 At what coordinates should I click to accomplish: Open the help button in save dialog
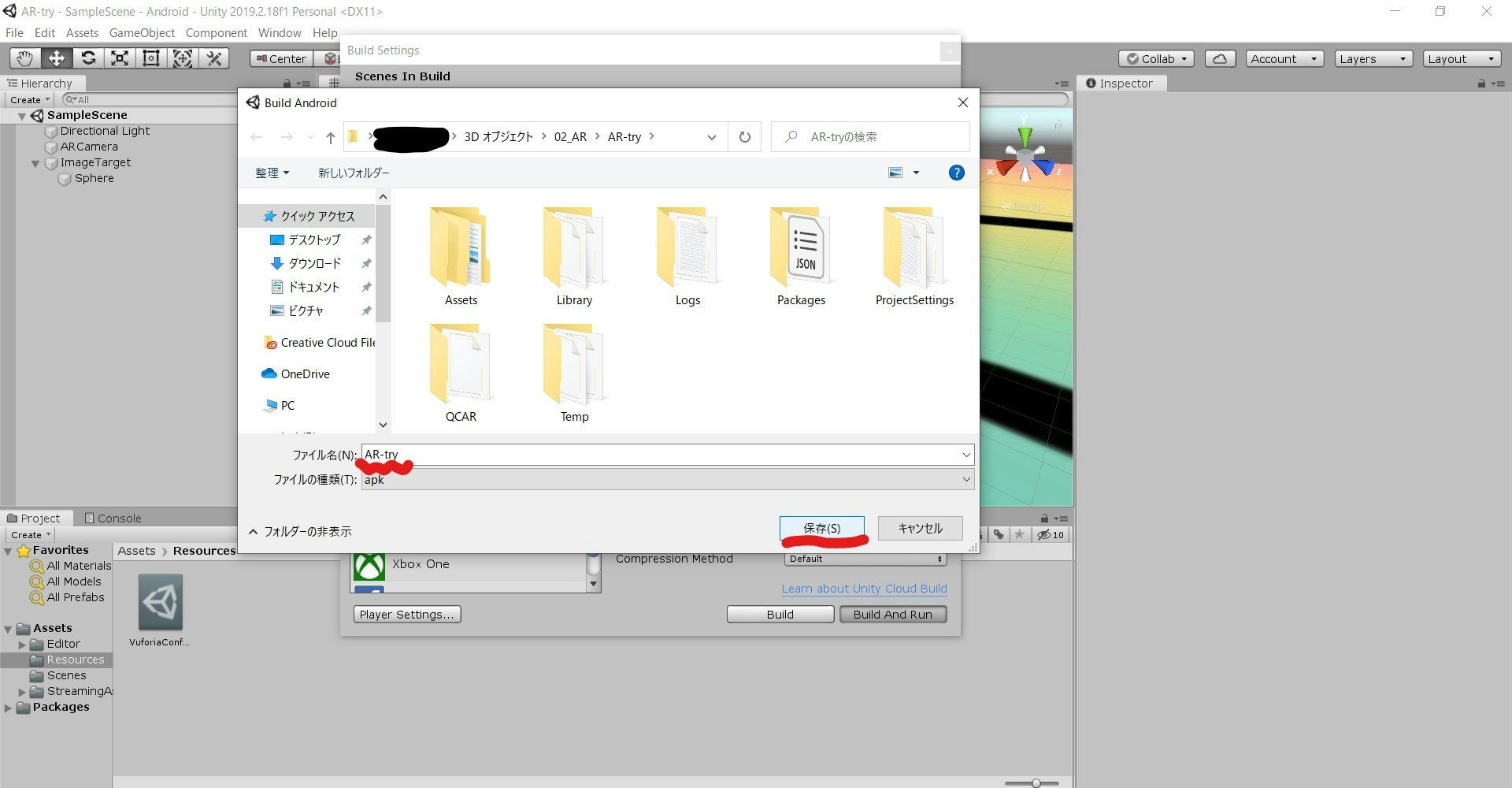957,173
